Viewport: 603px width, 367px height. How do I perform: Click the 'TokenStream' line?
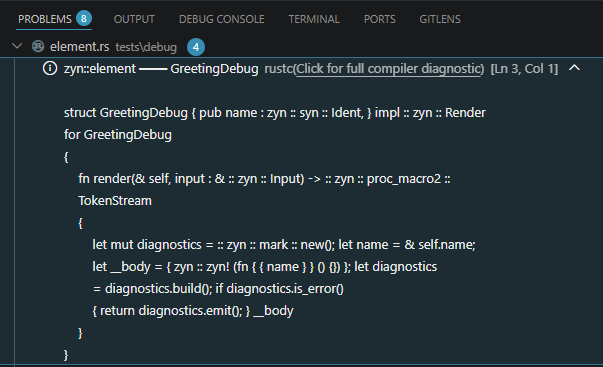tap(115, 200)
